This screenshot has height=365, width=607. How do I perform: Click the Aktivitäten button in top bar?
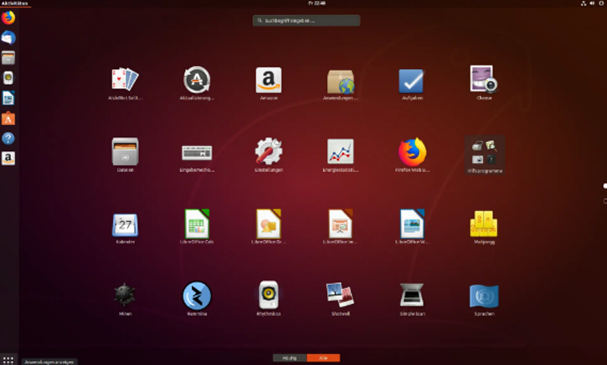(x=14, y=3)
